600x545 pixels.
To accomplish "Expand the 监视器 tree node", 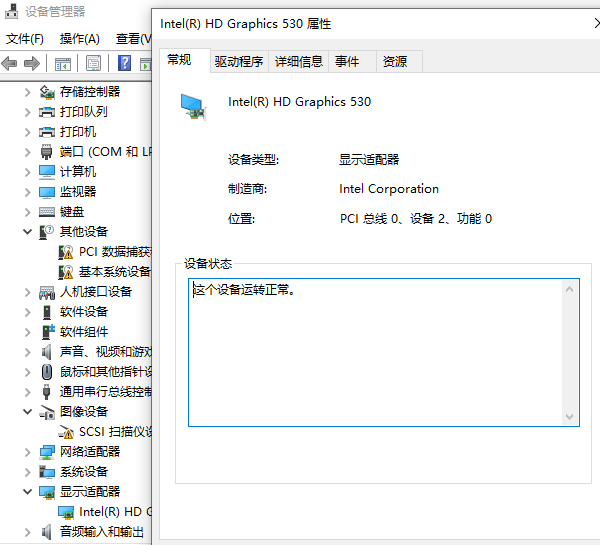I will point(28,192).
